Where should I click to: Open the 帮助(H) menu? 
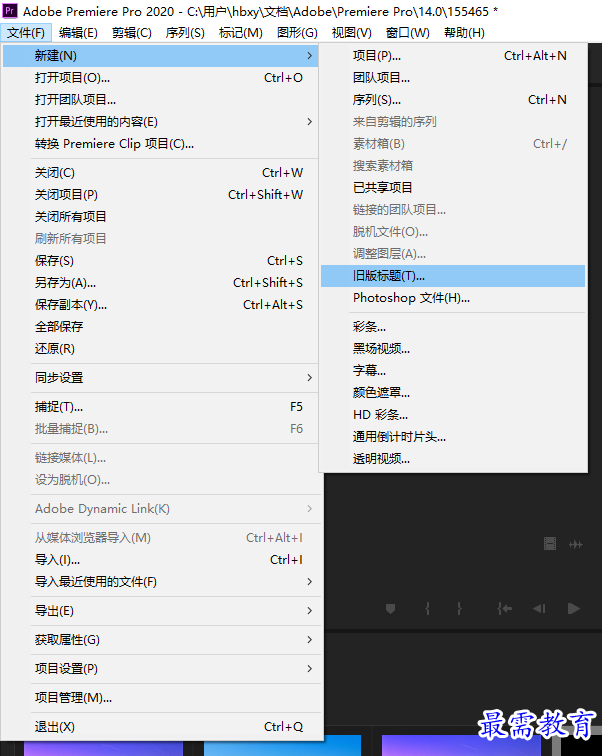tap(464, 33)
